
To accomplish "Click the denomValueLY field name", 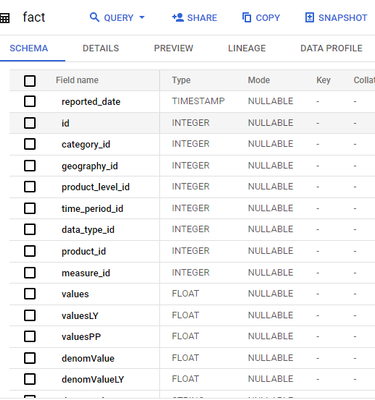I will pos(92,379).
